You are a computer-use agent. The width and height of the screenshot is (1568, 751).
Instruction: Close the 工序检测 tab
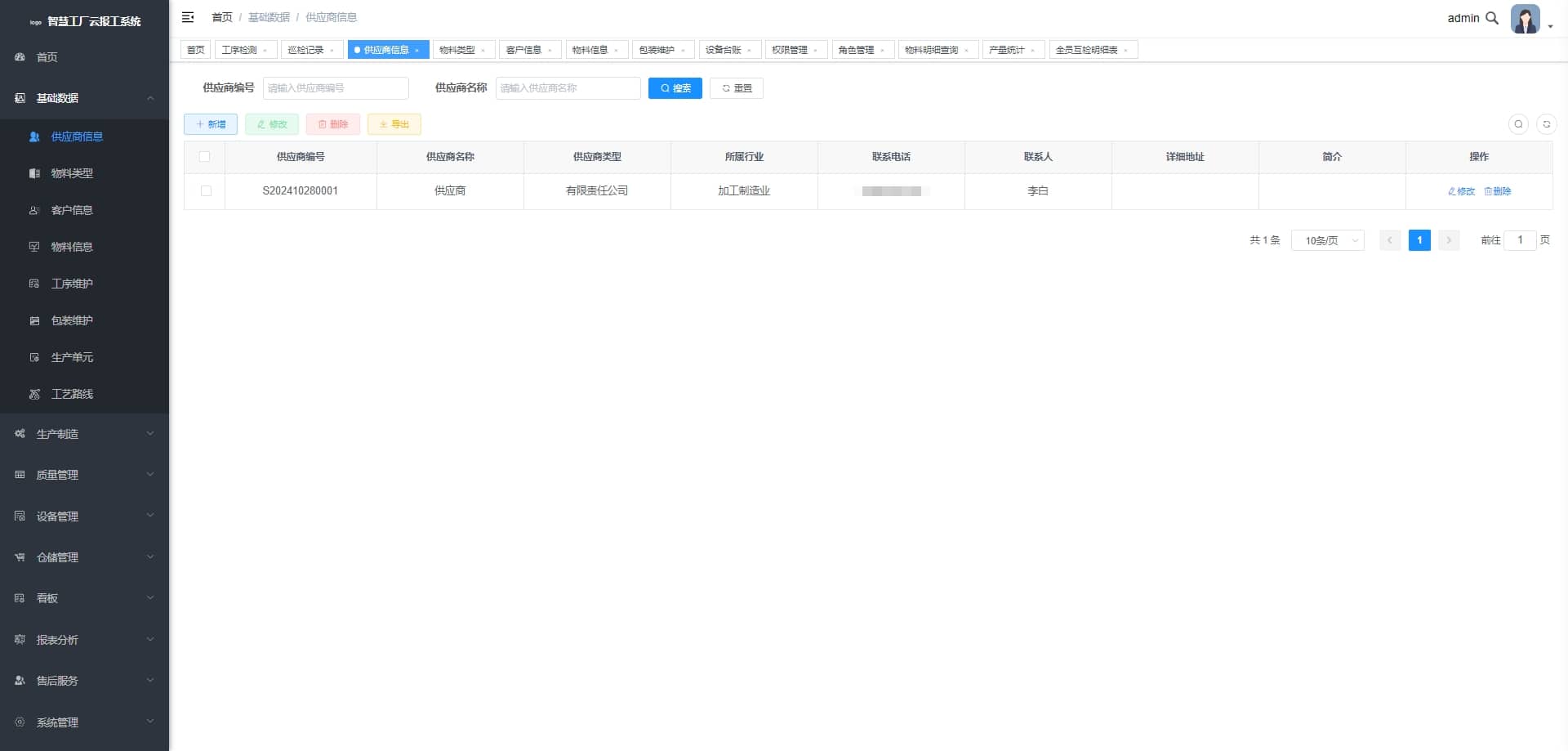click(x=265, y=51)
